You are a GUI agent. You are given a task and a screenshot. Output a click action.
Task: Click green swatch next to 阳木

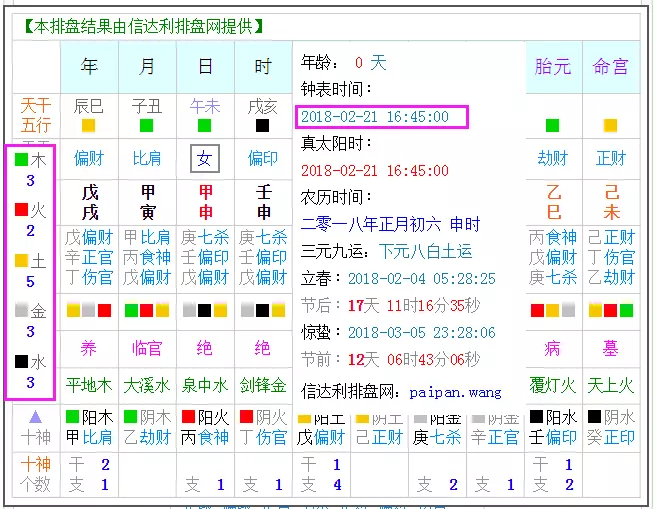[x=73, y=416]
